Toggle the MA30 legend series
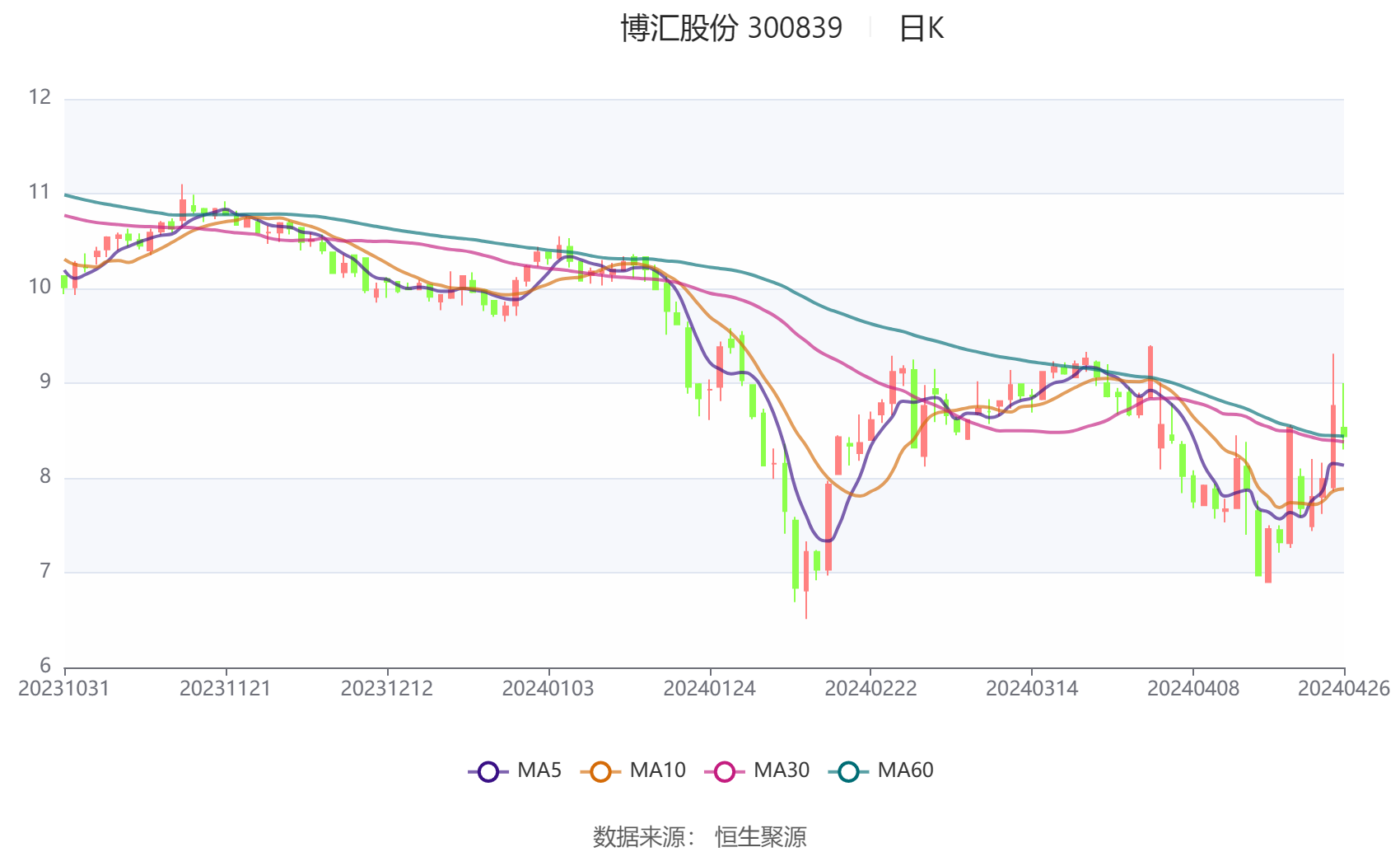The image size is (1400, 852). tap(757, 770)
